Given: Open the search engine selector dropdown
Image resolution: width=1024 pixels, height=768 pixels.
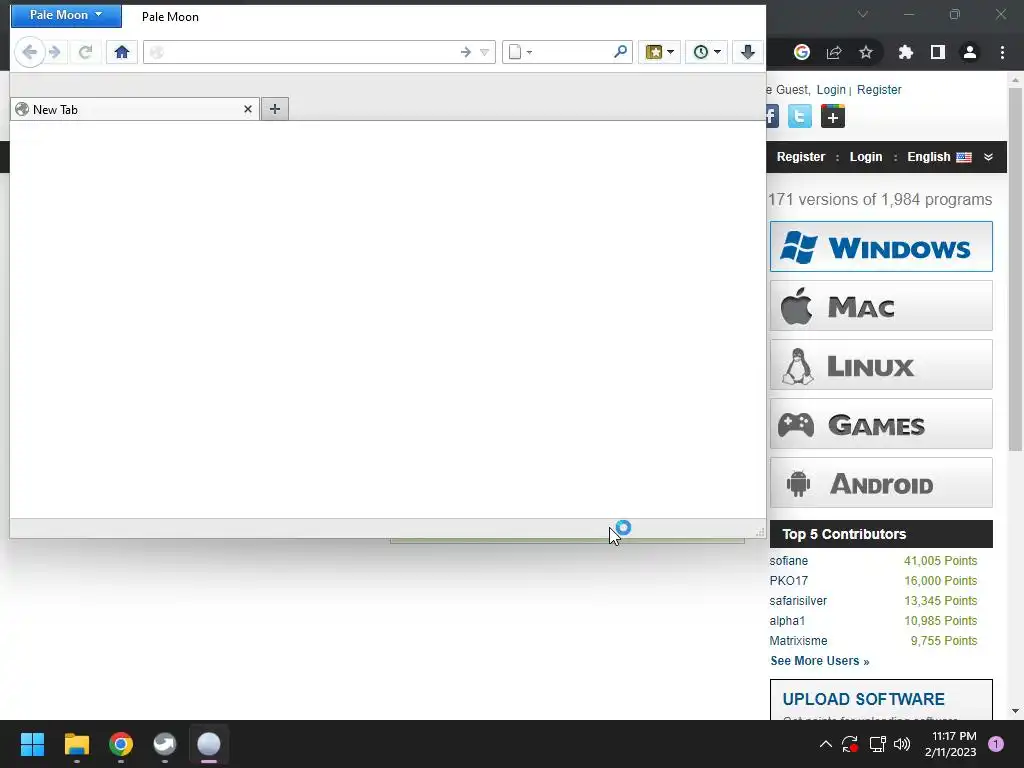Looking at the screenshot, I should click(x=520, y=52).
